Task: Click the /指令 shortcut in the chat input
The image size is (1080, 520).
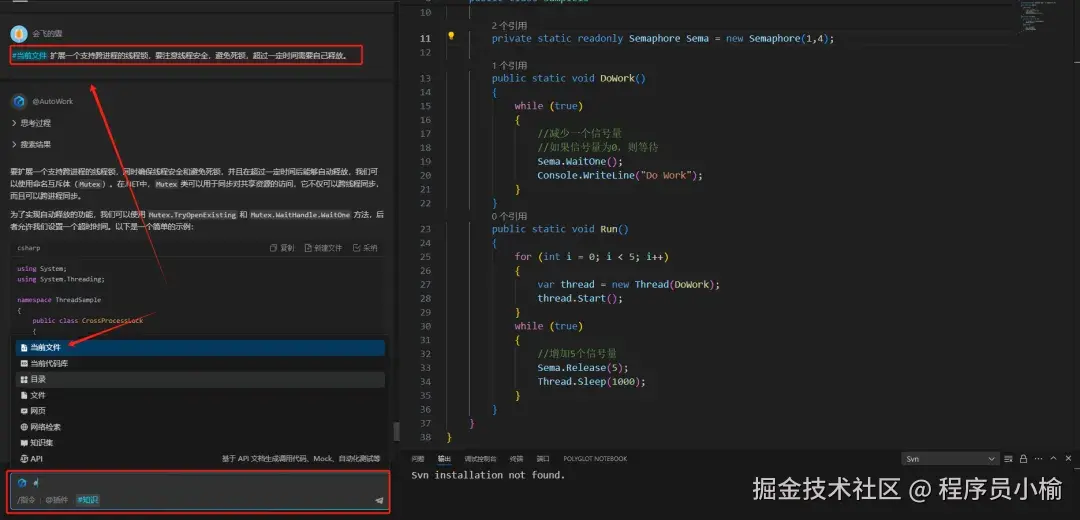Action: (x=26, y=500)
